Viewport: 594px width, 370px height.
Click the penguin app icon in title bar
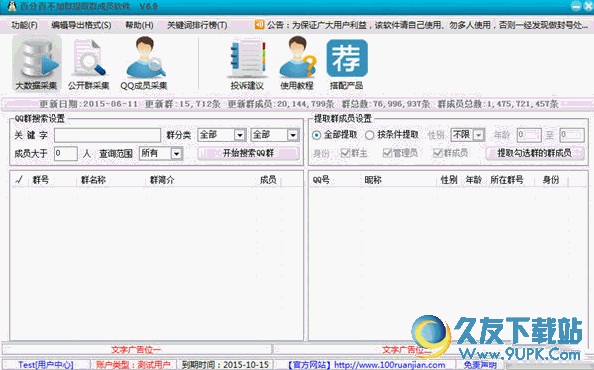tap(12, 6)
